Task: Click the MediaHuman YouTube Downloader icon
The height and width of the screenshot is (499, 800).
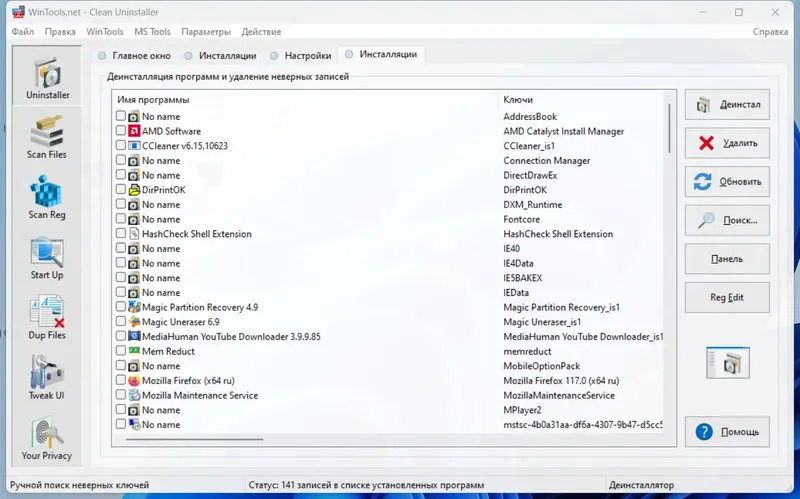Action: tap(134, 337)
